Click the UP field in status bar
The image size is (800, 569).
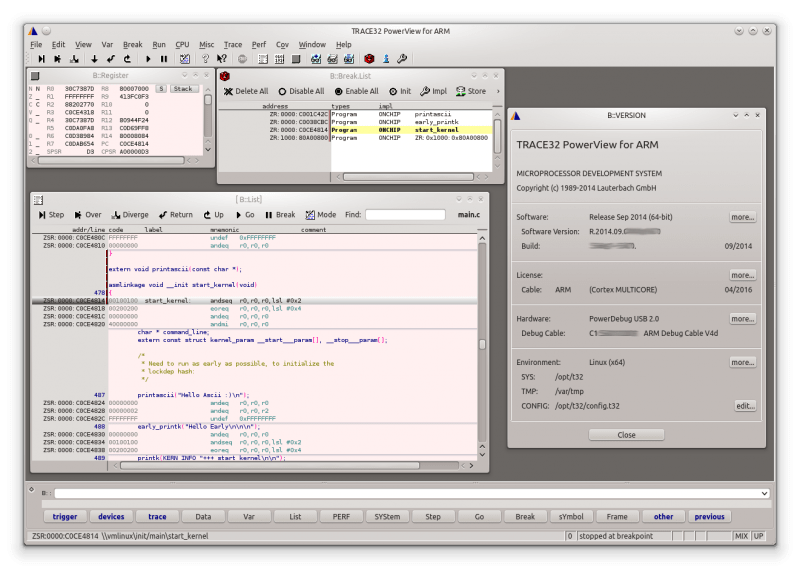click(759, 536)
